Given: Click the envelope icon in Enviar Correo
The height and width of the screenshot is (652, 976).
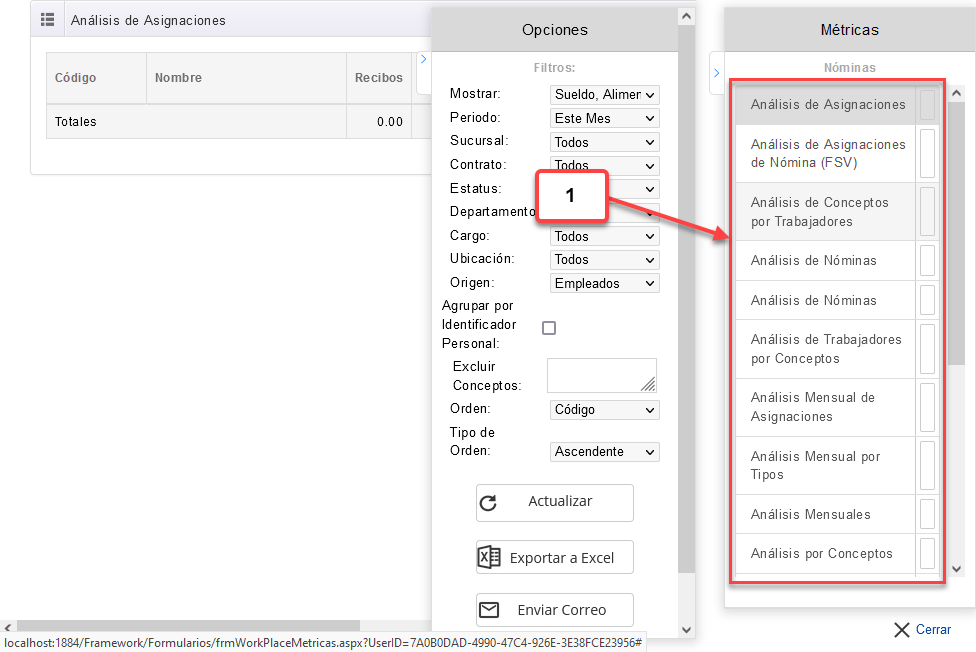Looking at the screenshot, I should tap(488, 610).
